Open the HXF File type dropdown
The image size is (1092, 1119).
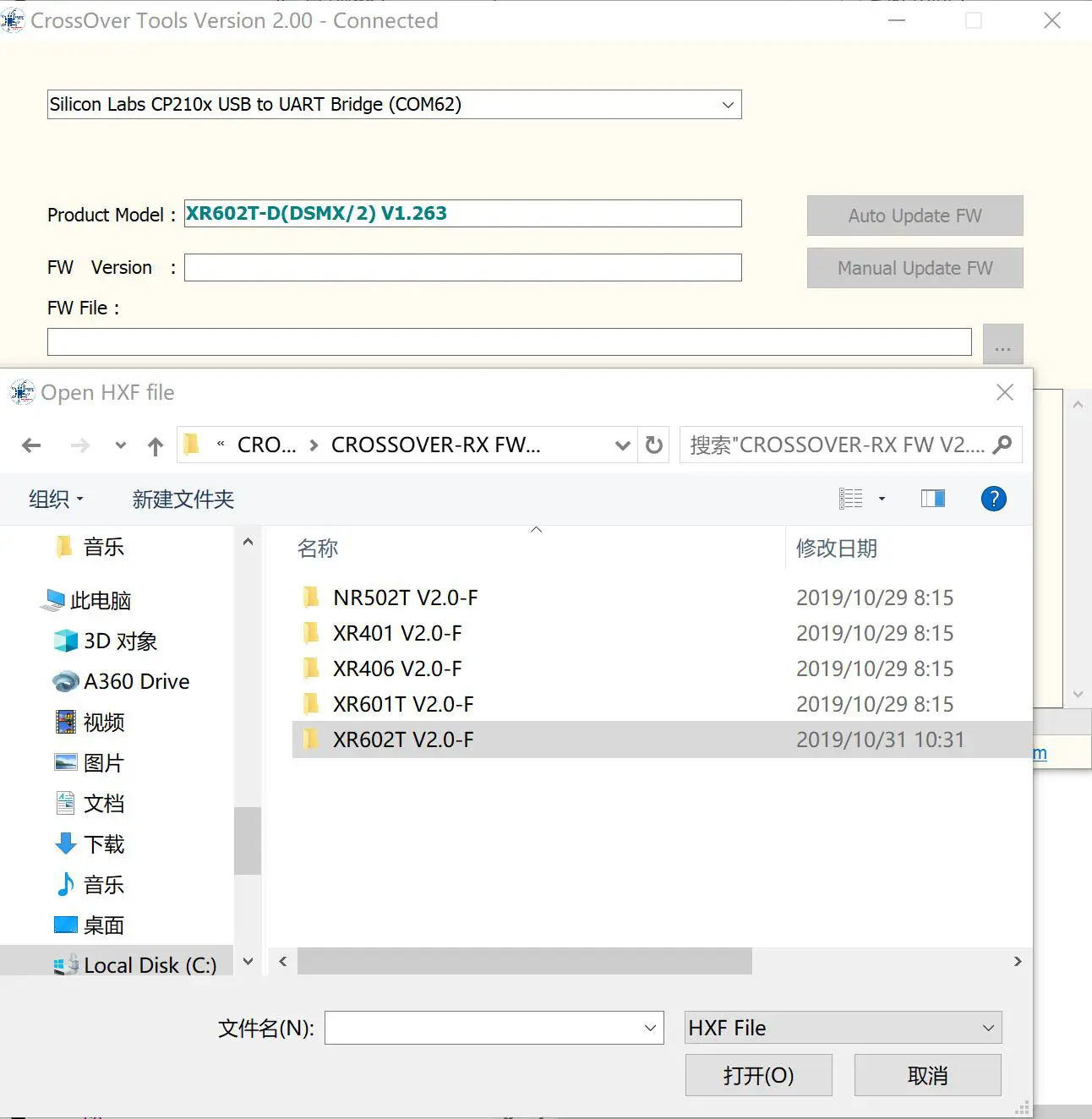[x=844, y=1028]
